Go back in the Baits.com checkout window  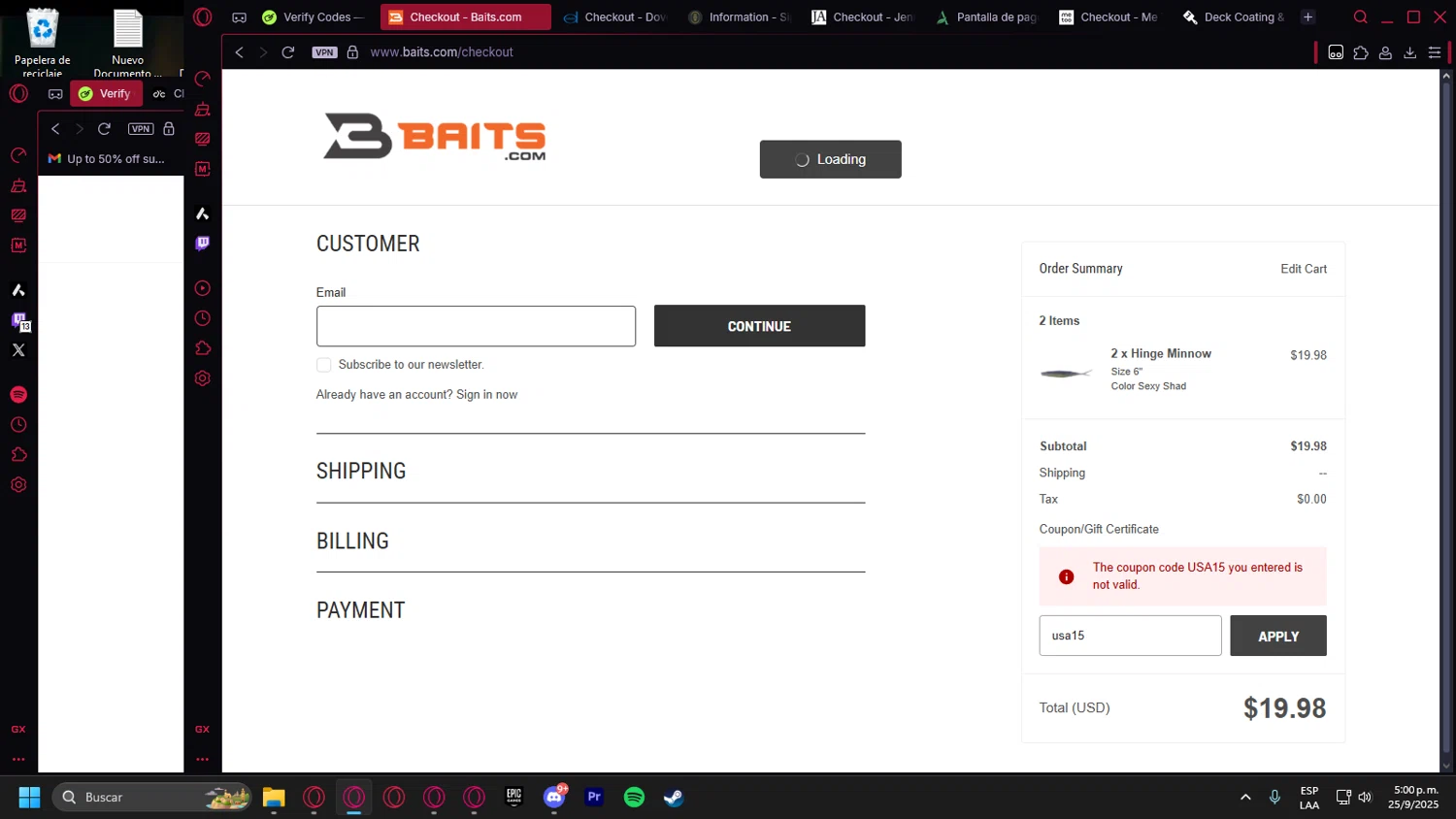239,52
